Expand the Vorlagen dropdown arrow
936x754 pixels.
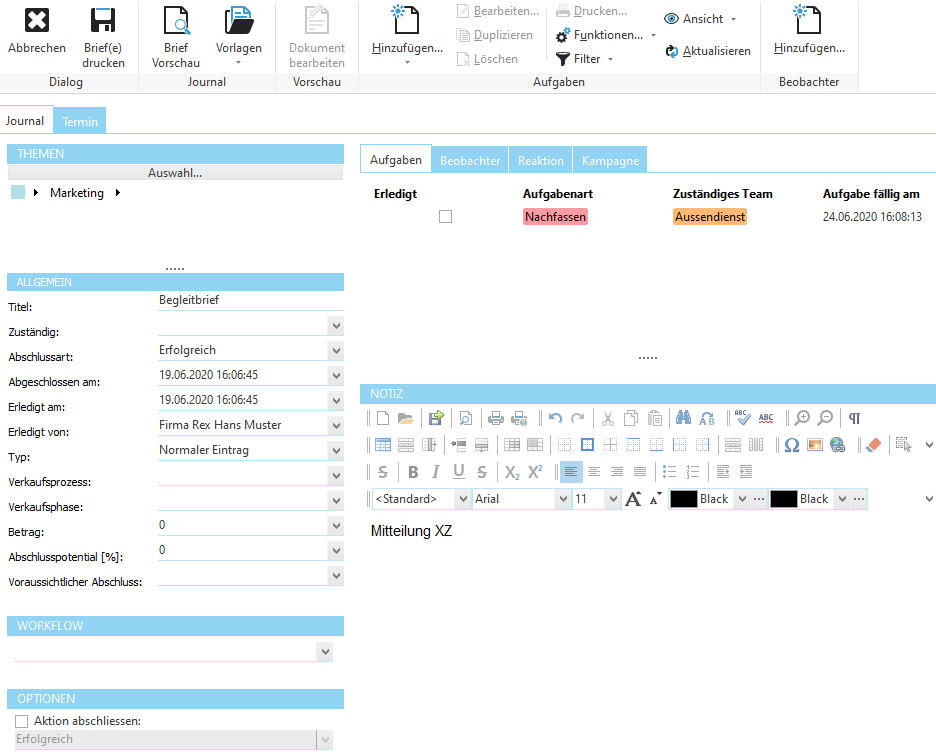tap(239, 62)
